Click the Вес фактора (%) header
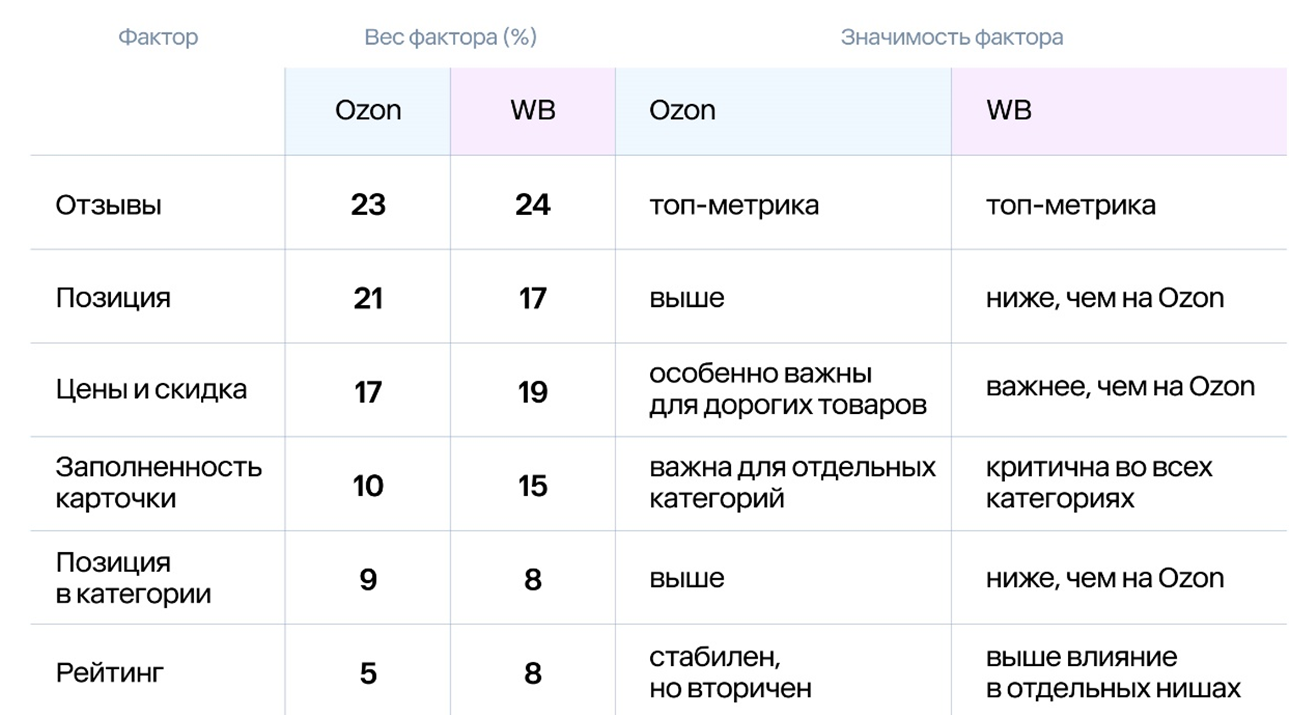Screen dimensions: 1298x715 tap(450, 38)
